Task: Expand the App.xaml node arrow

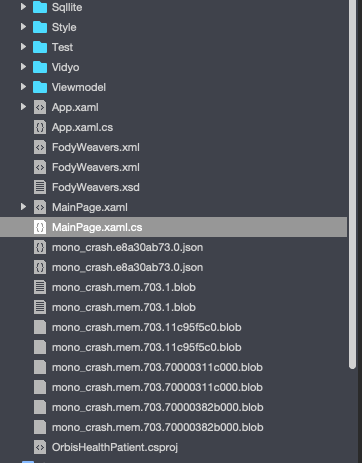Action: coord(23,107)
